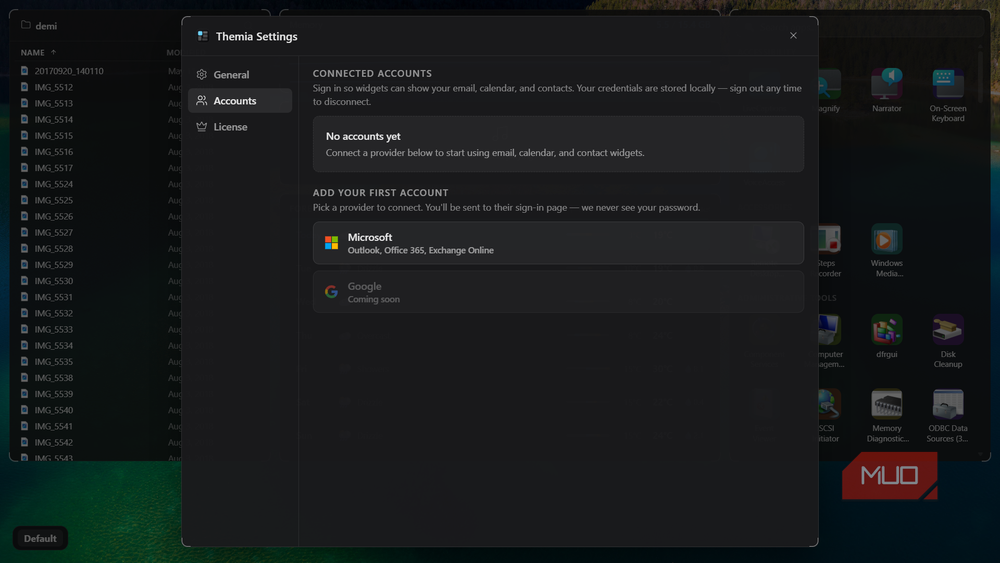
Task: Select file IMG_5531 in demi list
Action: pos(54,297)
